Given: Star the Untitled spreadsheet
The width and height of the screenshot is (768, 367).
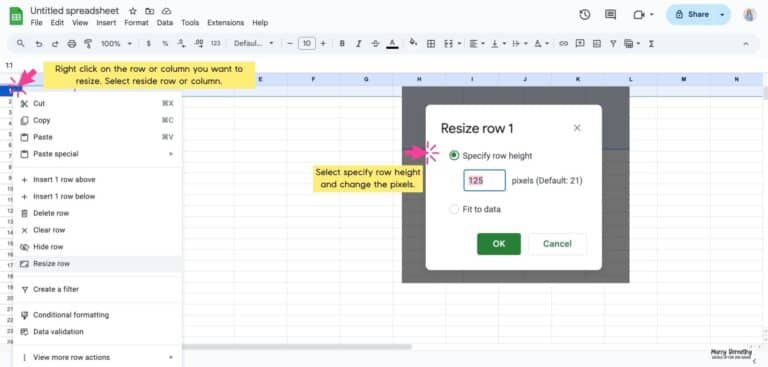Looking at the screenshot, I should pos(133,11).
